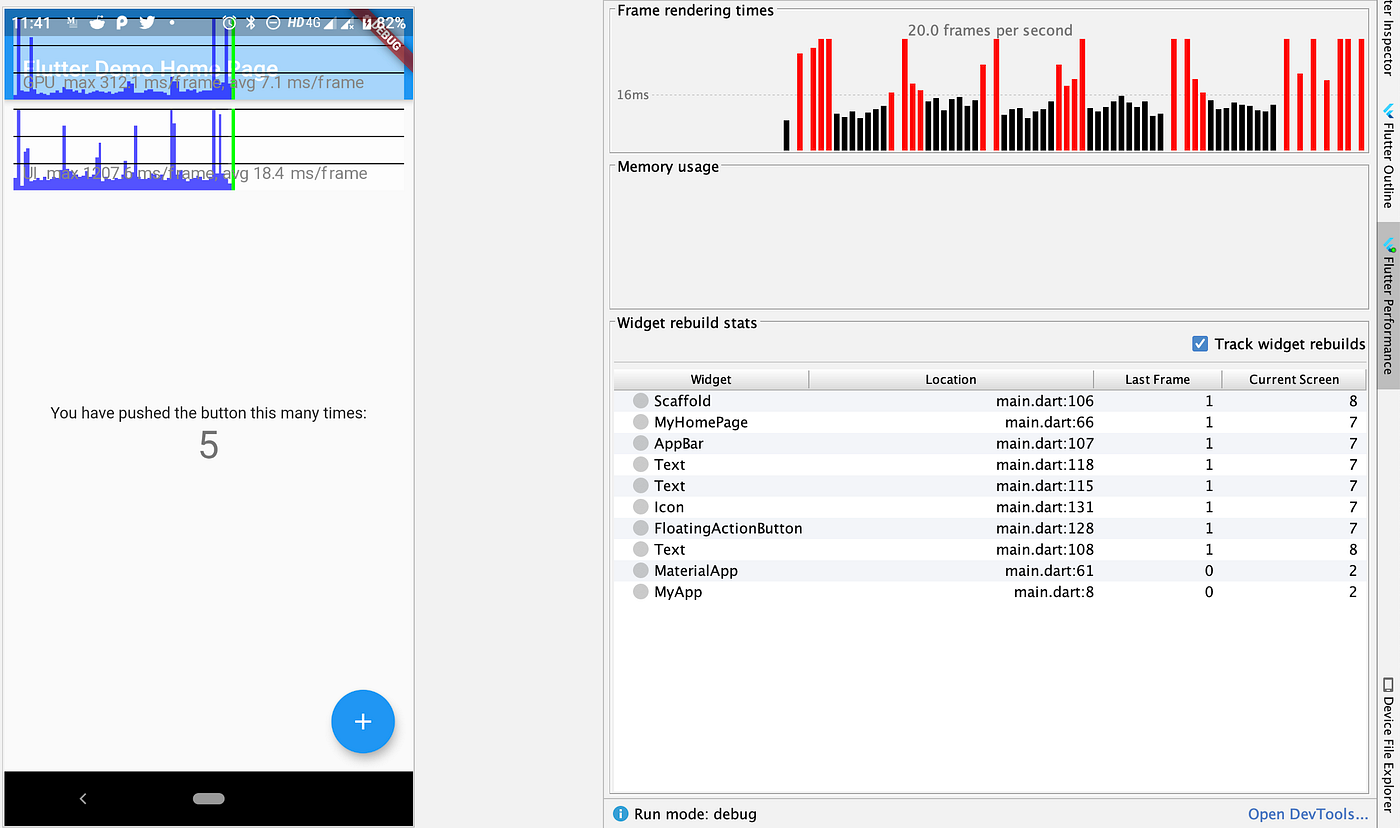Click the Bluetooth icon in the device status bar
The width and height of the screenshot is (1400, 828).
pos(249,22)
